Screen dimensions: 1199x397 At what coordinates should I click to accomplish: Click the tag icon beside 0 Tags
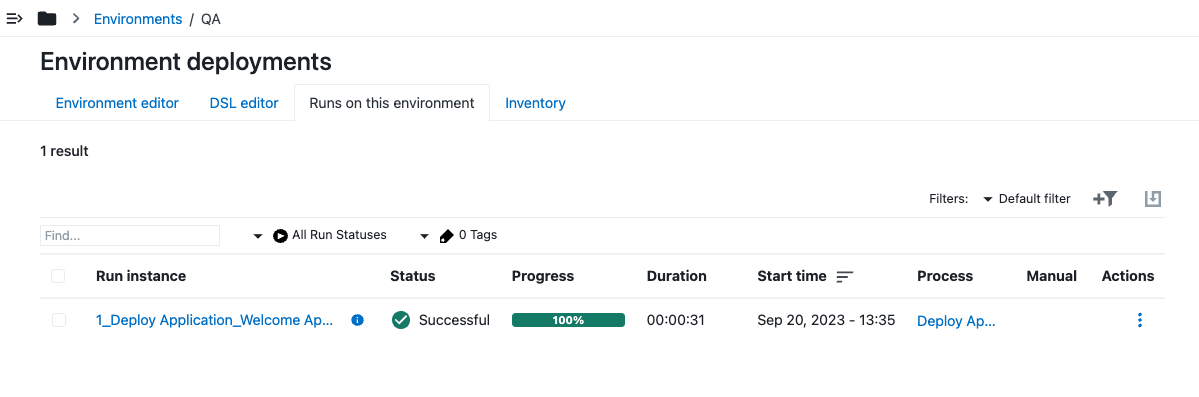(x=447, y=236)
